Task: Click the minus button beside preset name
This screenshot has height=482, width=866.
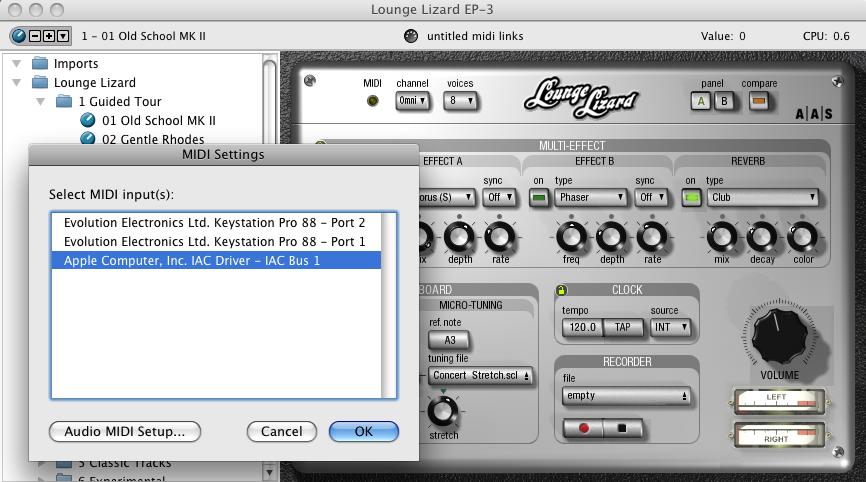Action: click(34, 36)
